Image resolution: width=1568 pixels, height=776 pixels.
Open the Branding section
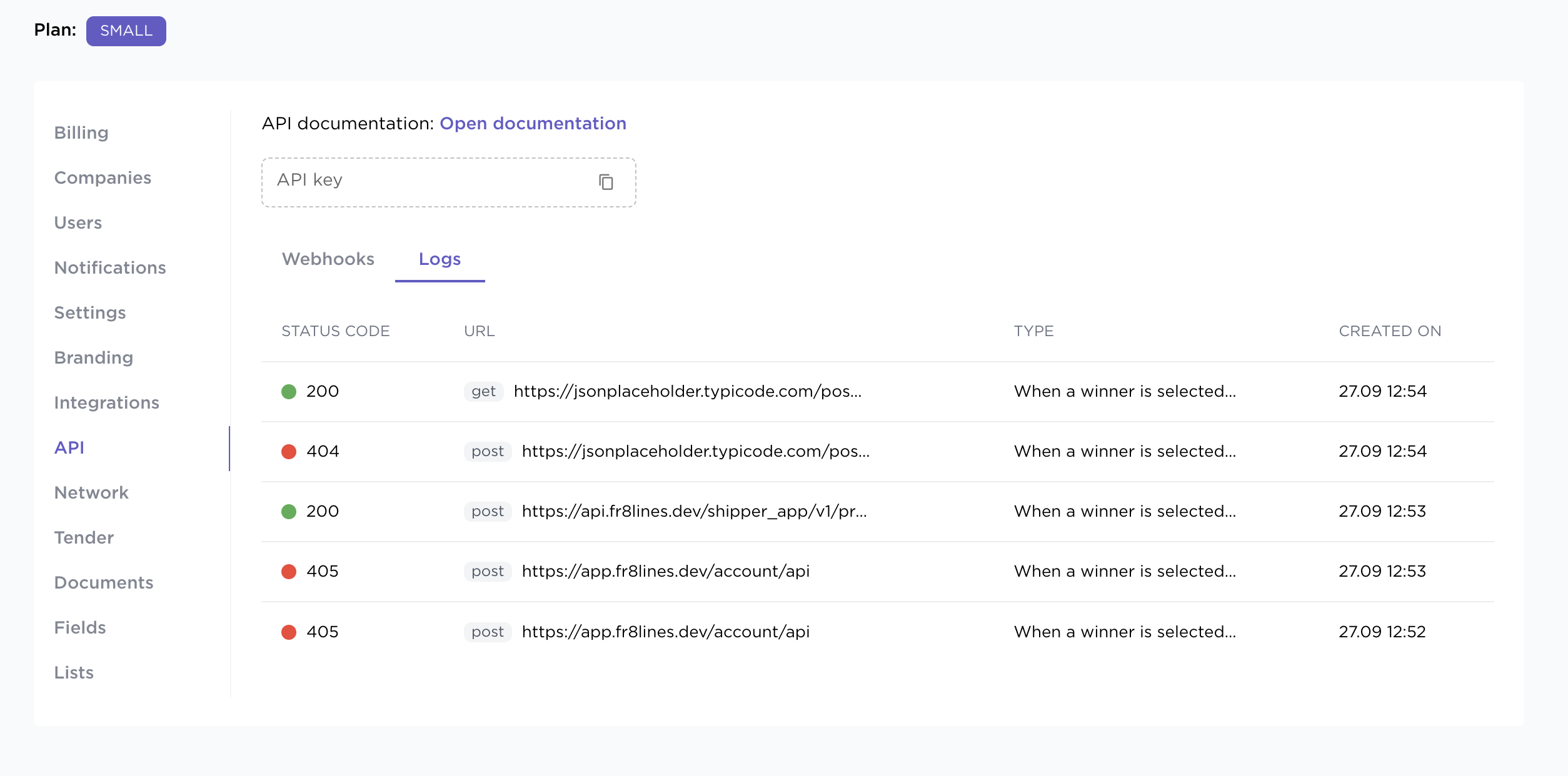point(94,357)
